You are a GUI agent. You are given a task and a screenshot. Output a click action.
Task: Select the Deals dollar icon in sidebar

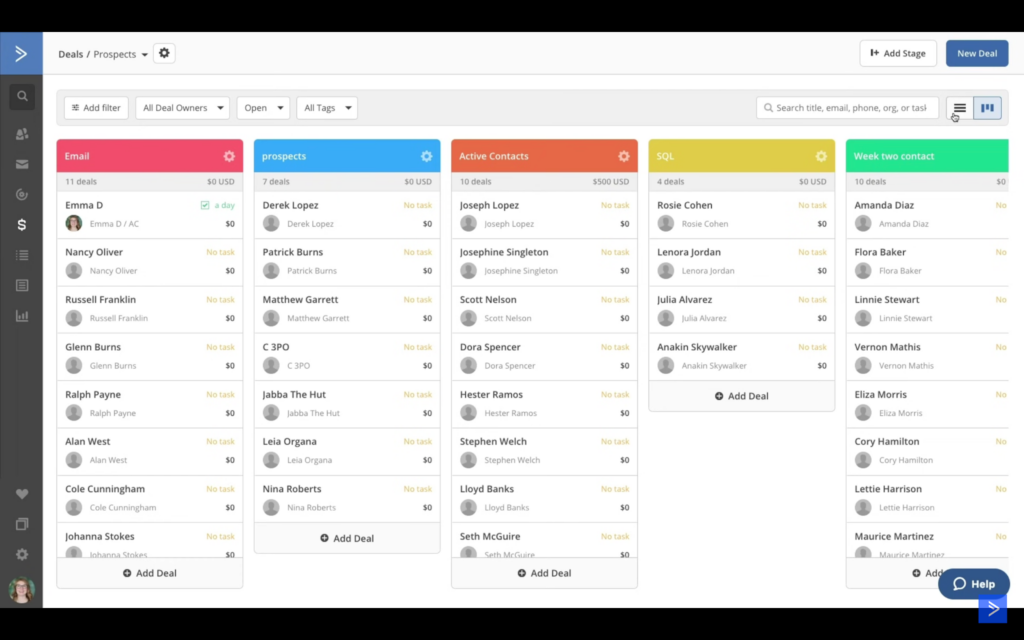(22, 224)
